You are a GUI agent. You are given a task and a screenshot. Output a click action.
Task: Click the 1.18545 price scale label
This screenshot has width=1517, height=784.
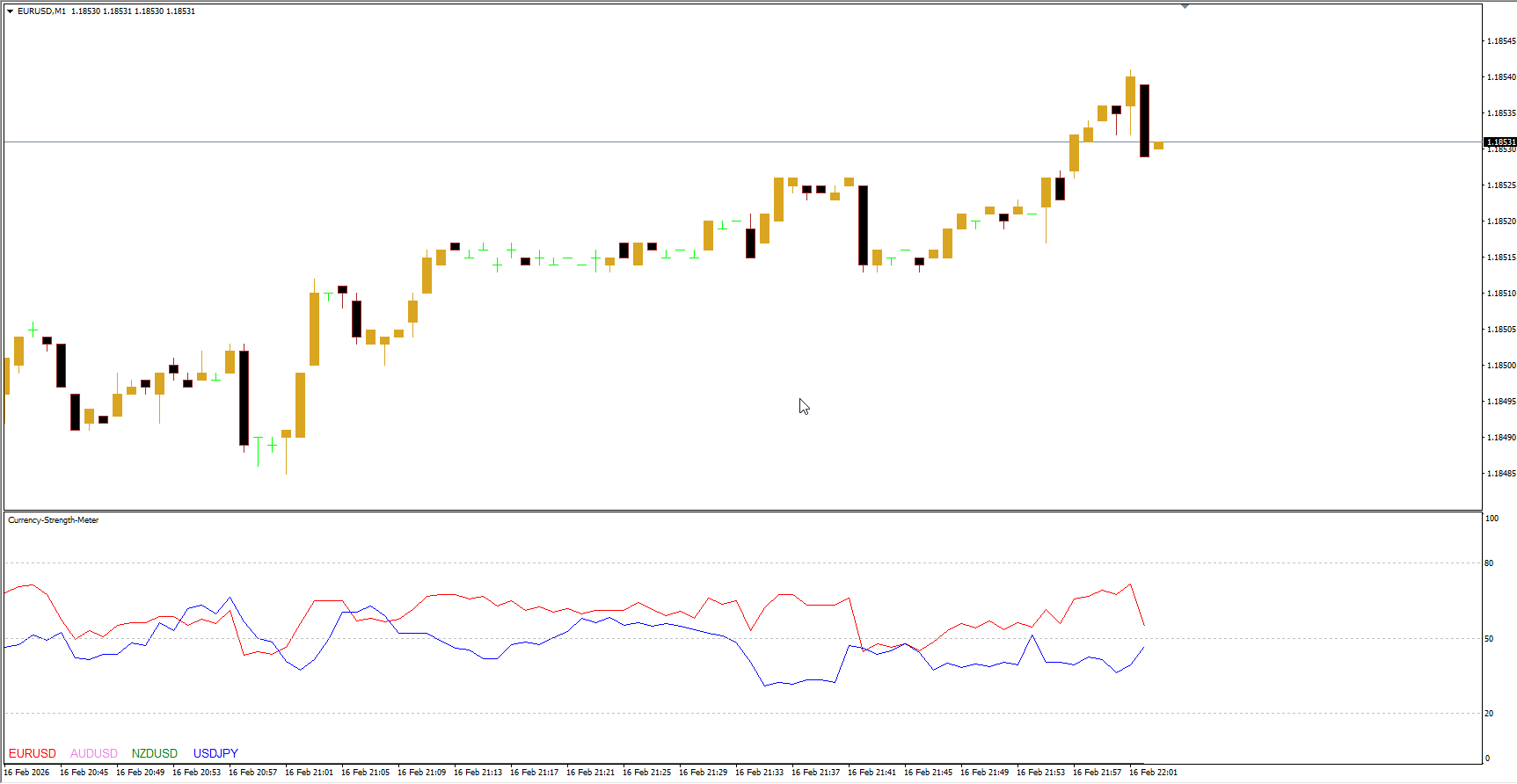(1500, 41)
